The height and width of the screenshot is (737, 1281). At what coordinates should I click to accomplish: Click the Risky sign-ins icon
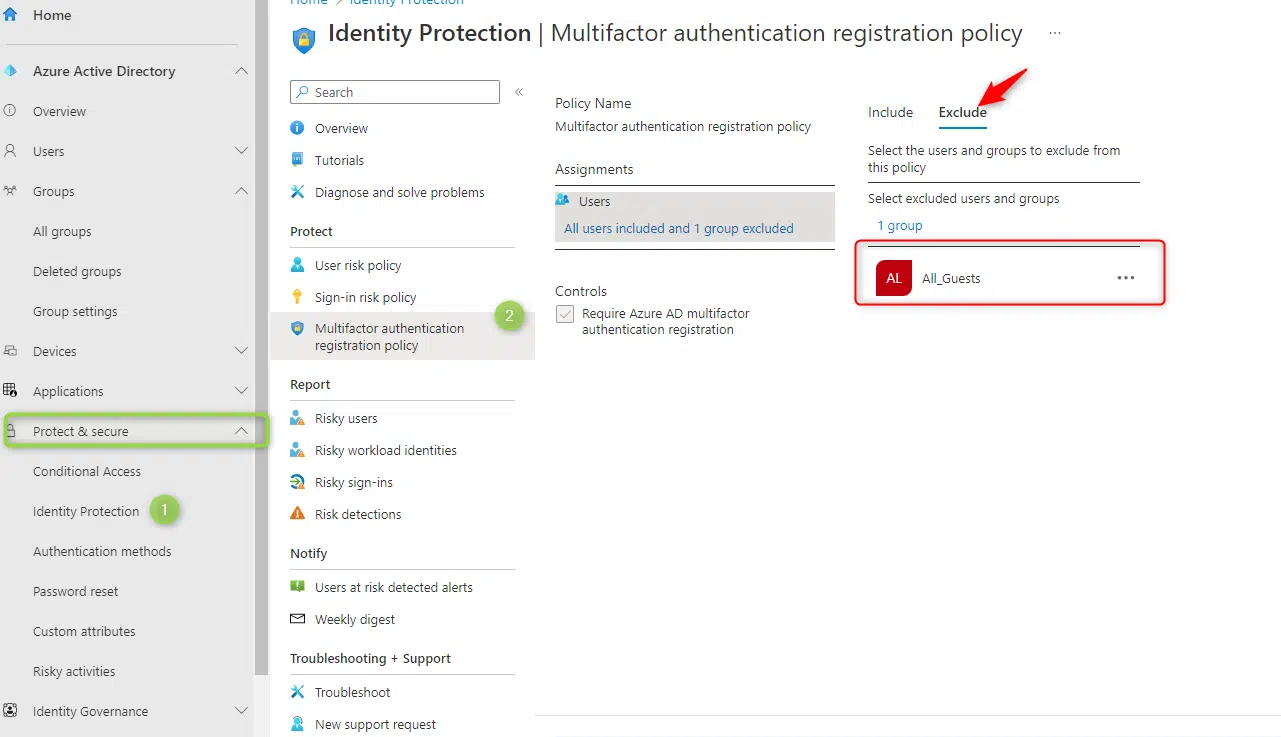click(x=297, y=482)
